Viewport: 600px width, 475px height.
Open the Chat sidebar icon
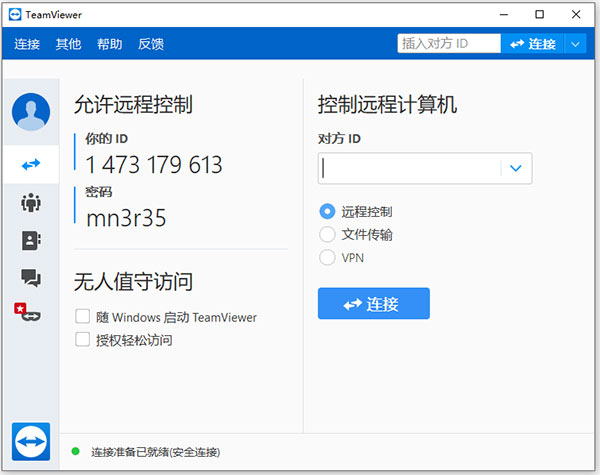pyautogui.click(x=31, y=277)
